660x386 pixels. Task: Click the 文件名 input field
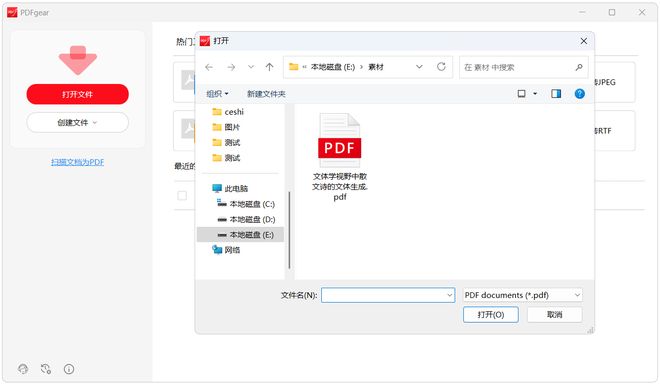pyautogui.click(x=388, y=295)
